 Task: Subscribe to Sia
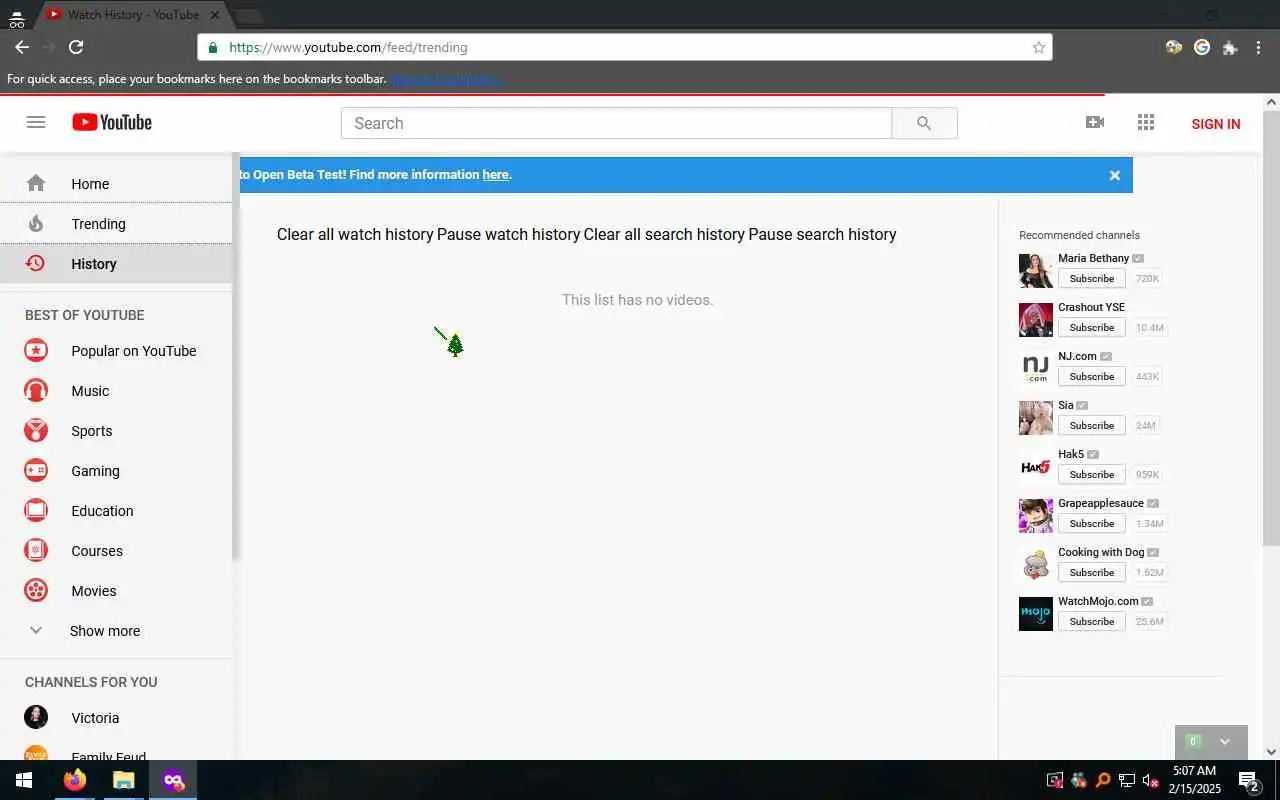[x=1091, y=426]
